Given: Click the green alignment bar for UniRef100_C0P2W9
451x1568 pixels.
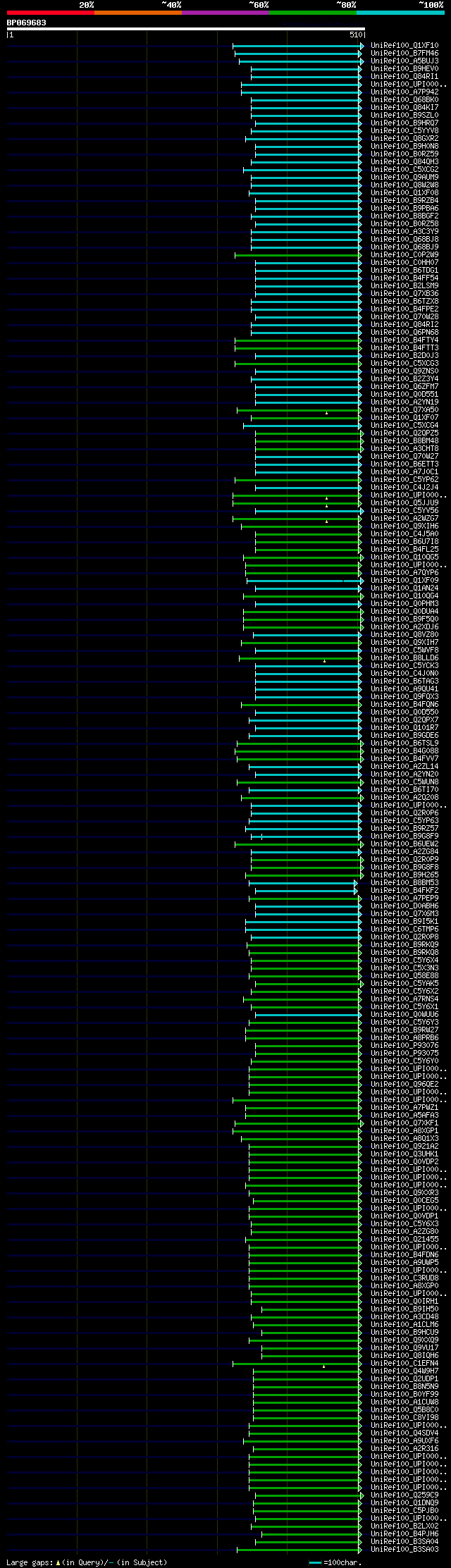Looking at the screenshot, I should (297, 255).
